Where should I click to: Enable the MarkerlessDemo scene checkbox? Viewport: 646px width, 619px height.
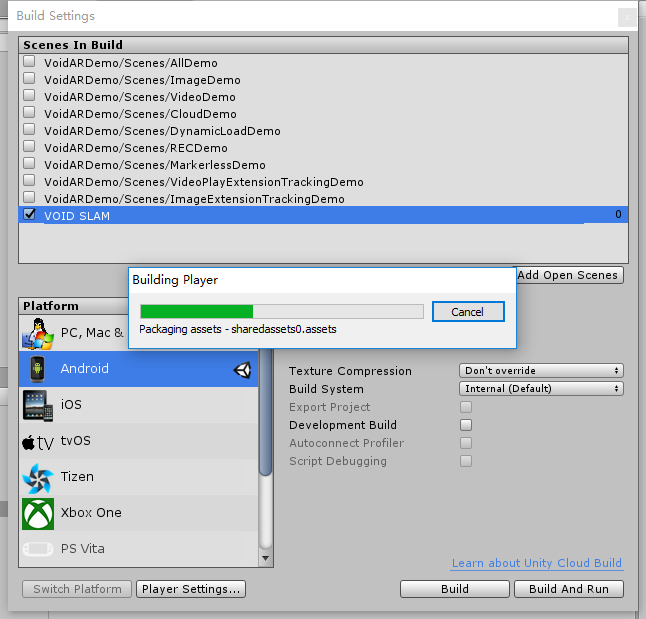(x=29, y=163)
